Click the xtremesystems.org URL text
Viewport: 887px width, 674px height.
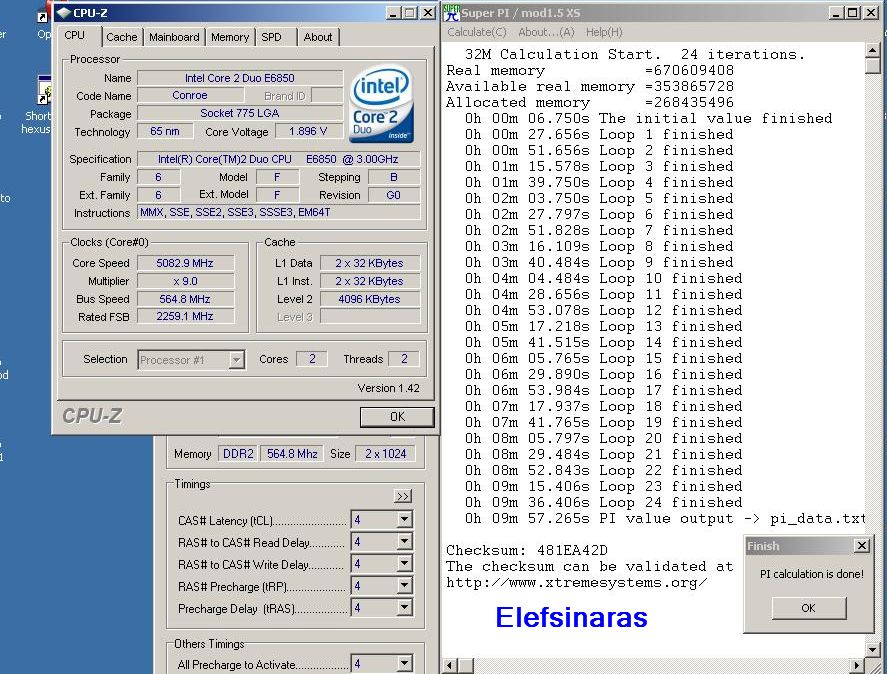pyautogui.click(x=576, y=583)
